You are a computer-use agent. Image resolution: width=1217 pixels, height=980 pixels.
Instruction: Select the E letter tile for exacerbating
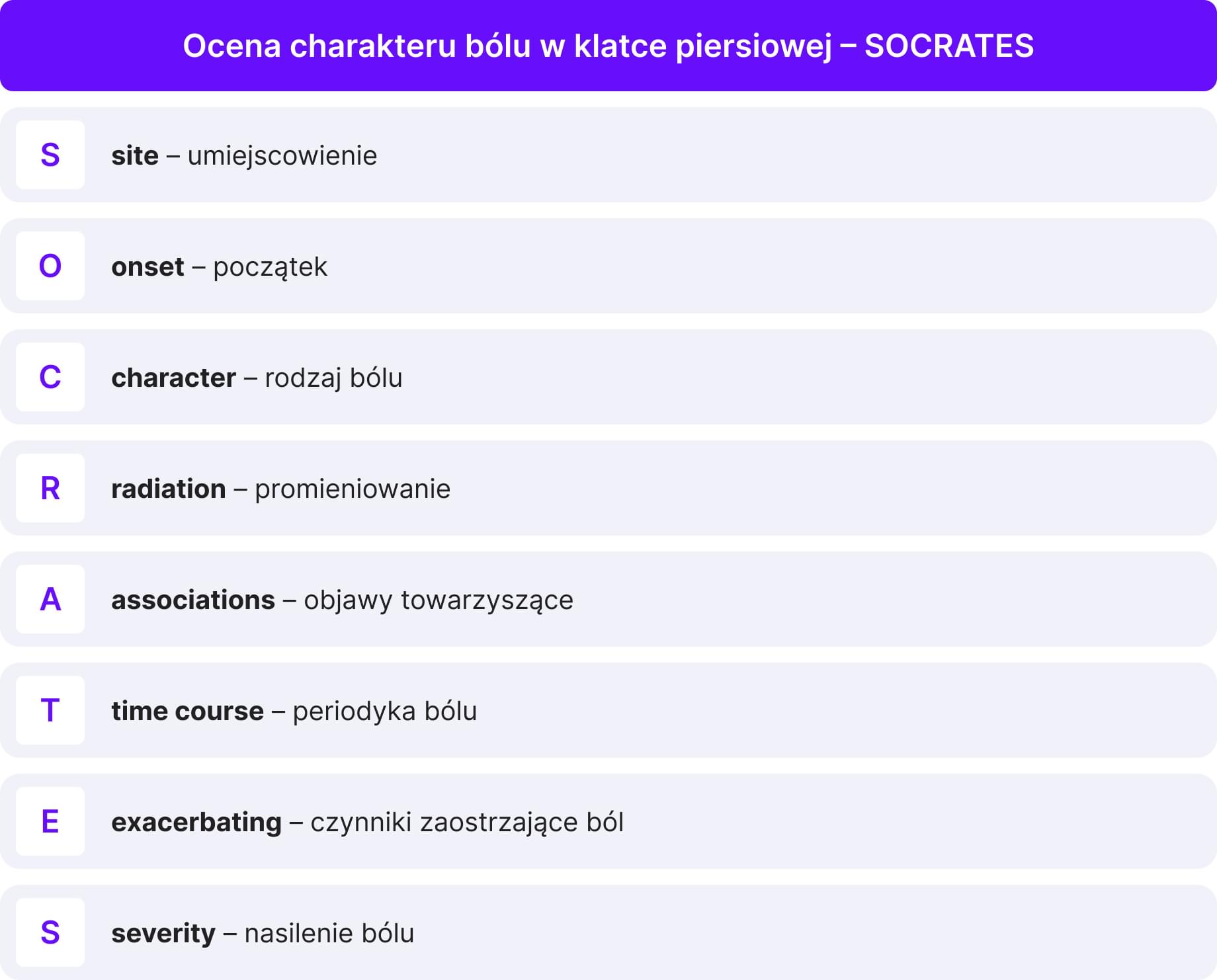tap(50, 821)
